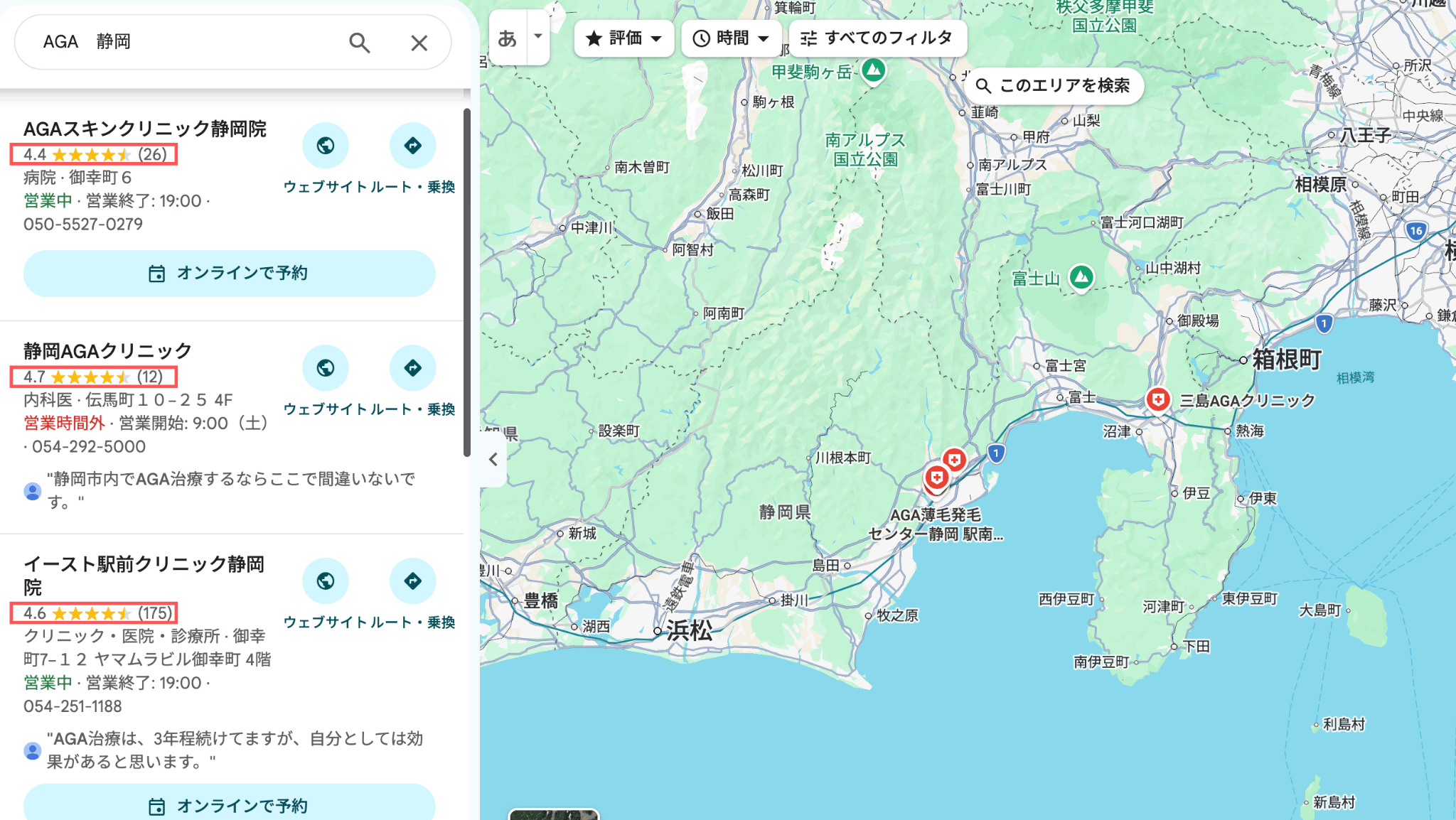Click the review snippet about 静岡市内でAGA治療
This screenshot has width=1456, height=820.
tap(231, 490)
